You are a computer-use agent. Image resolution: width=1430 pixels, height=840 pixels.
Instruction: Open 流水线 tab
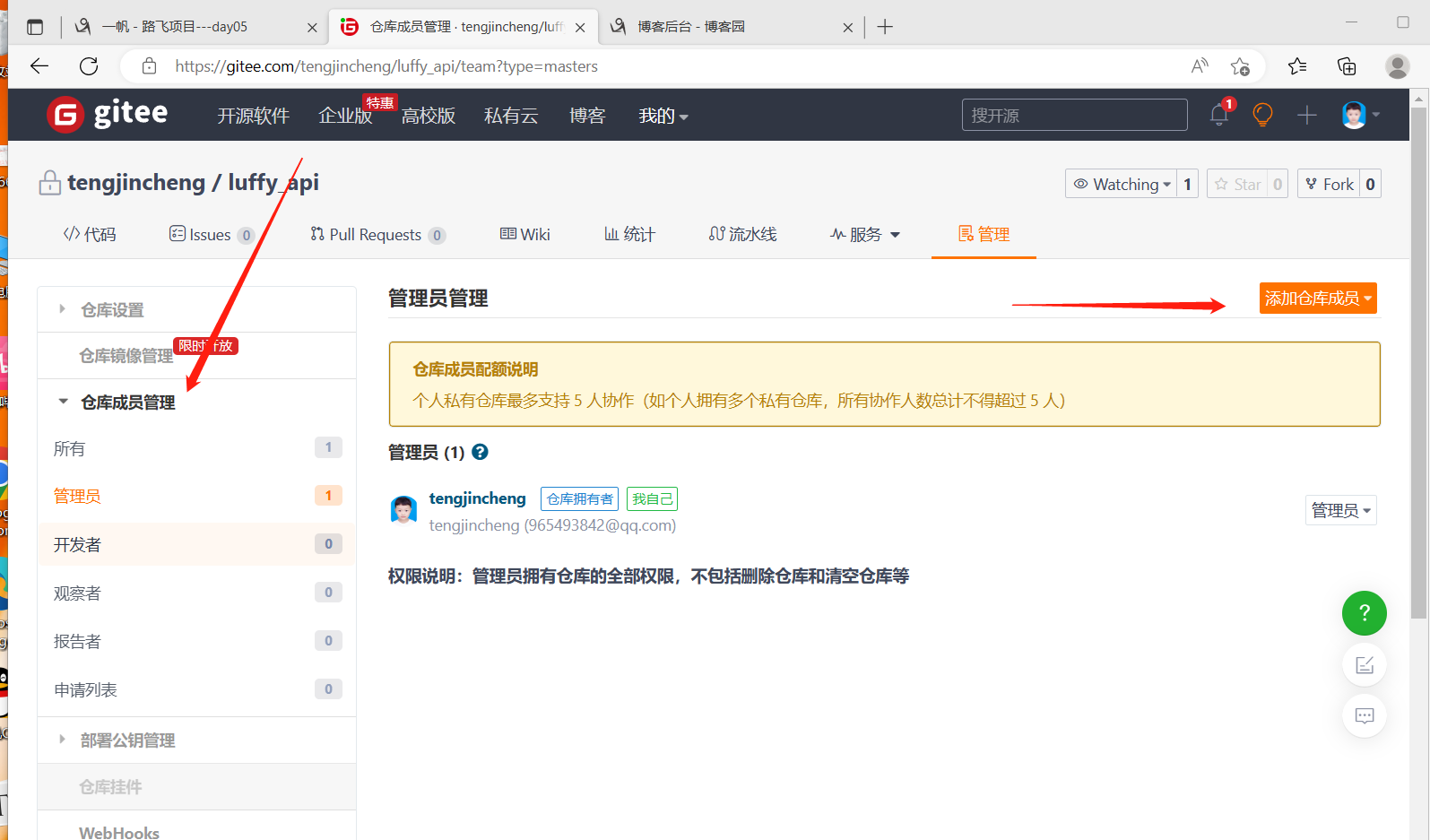click(742, 234)
